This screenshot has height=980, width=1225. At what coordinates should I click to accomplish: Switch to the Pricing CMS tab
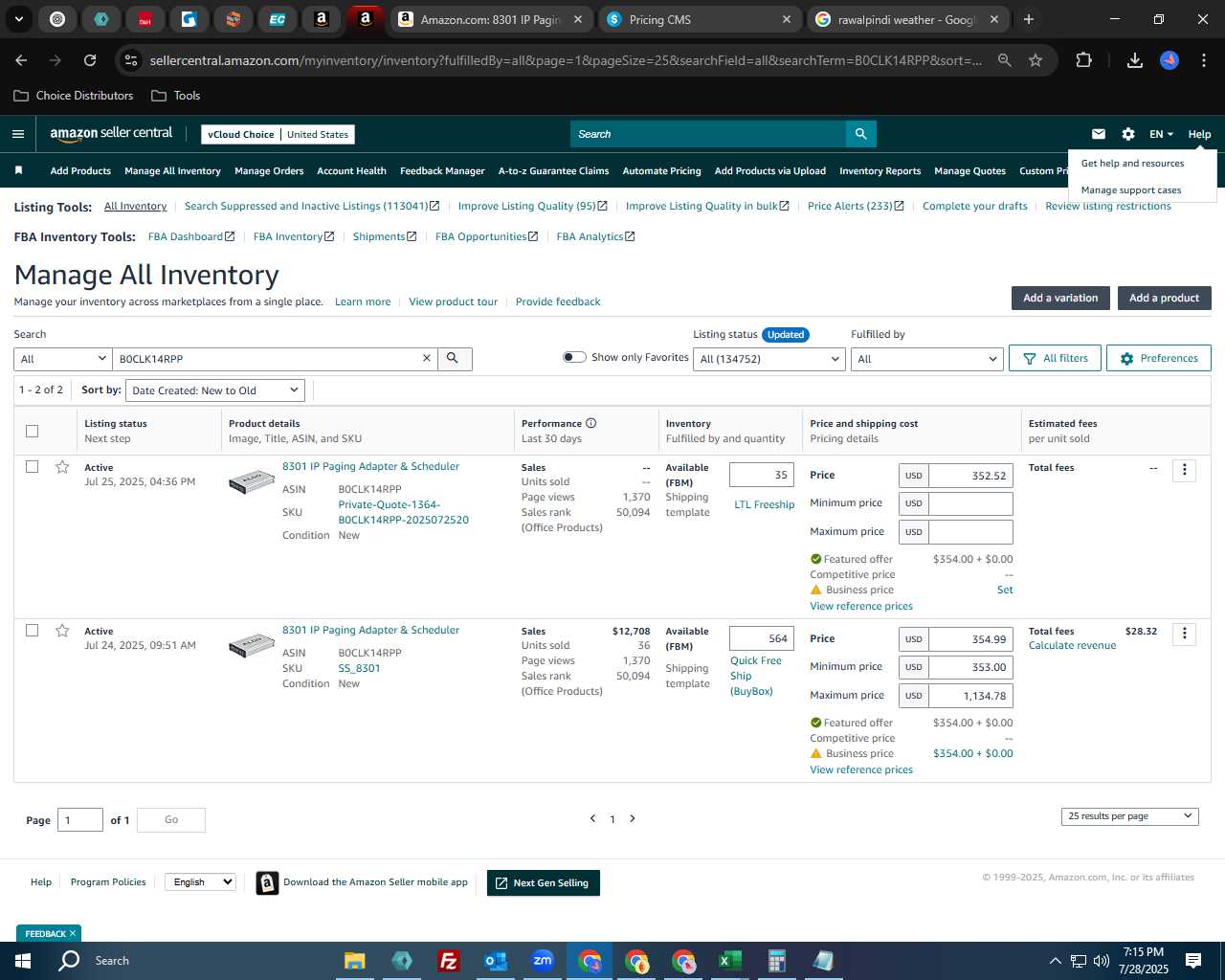point(700,19)
